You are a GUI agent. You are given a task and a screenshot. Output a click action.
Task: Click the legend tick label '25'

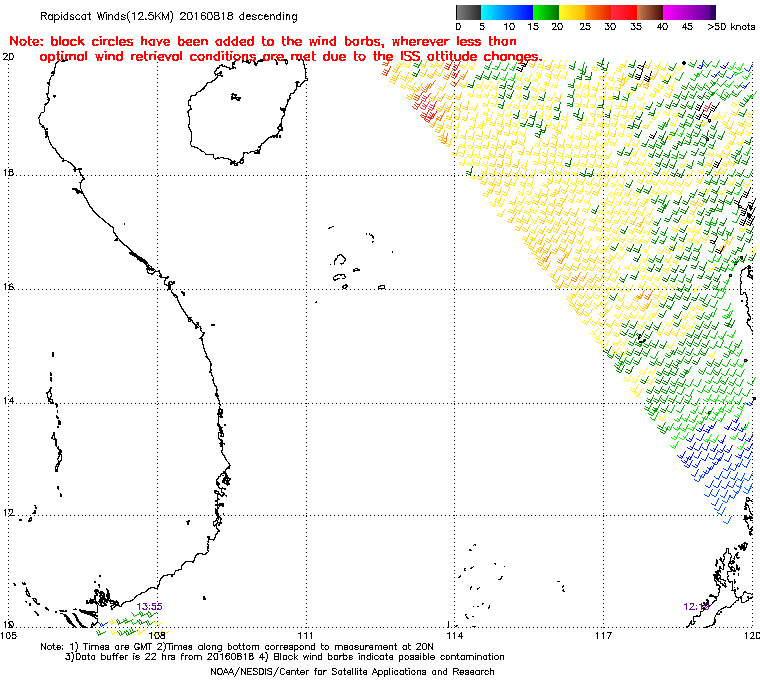pos(585,27)
